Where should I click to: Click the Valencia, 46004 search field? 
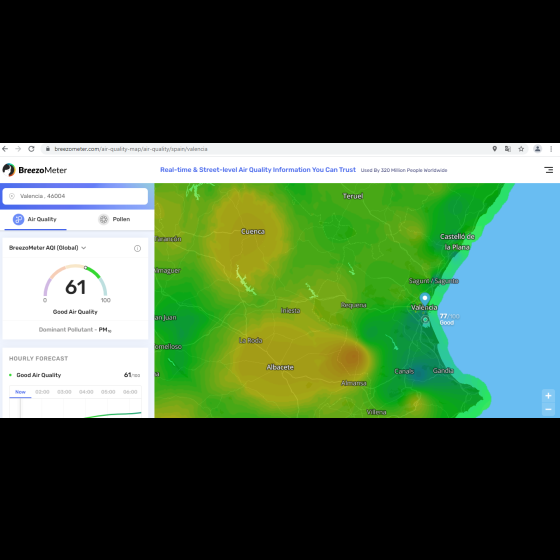coord(75,196)
